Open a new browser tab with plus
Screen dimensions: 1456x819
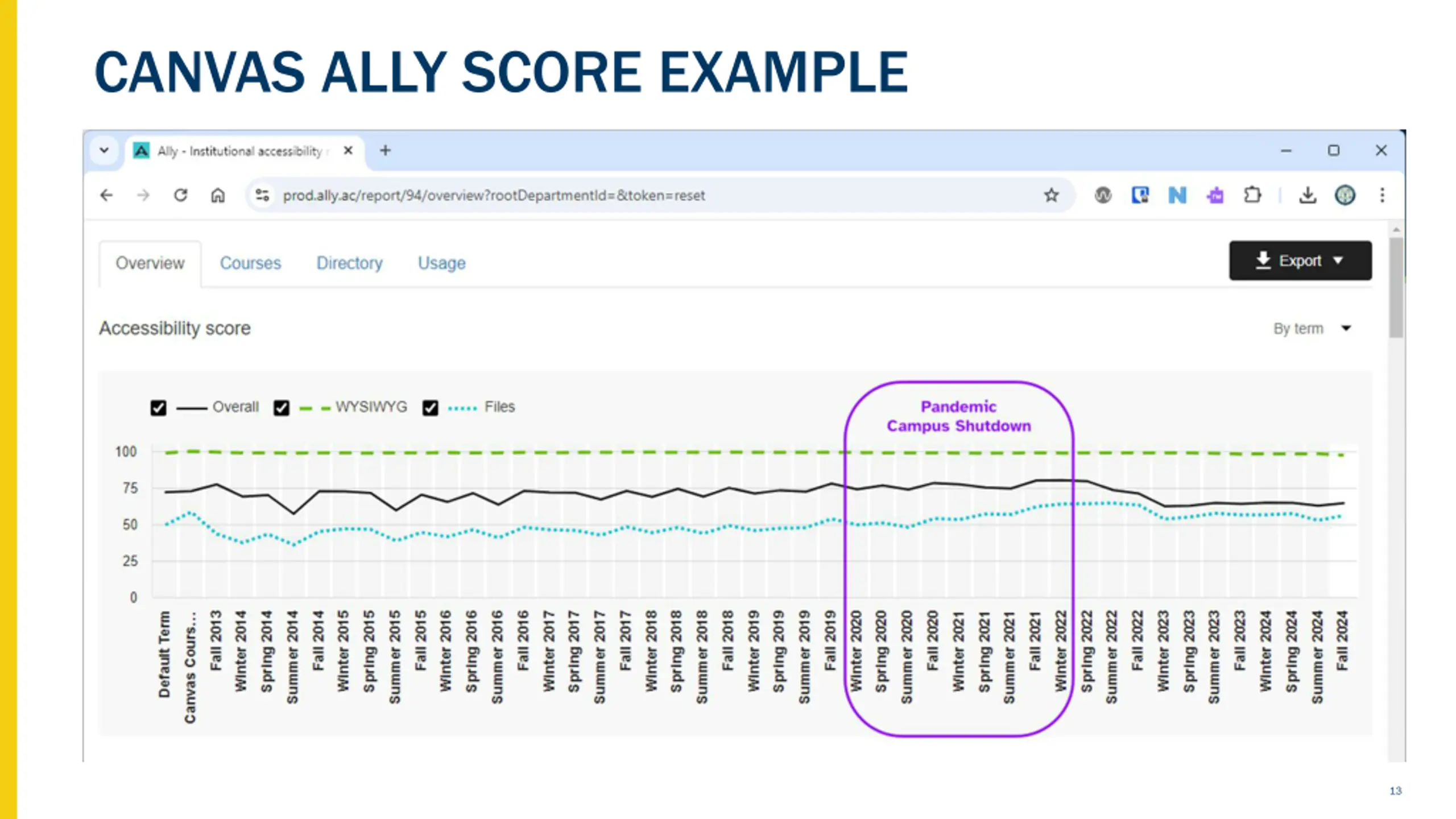tap(385, 150)
